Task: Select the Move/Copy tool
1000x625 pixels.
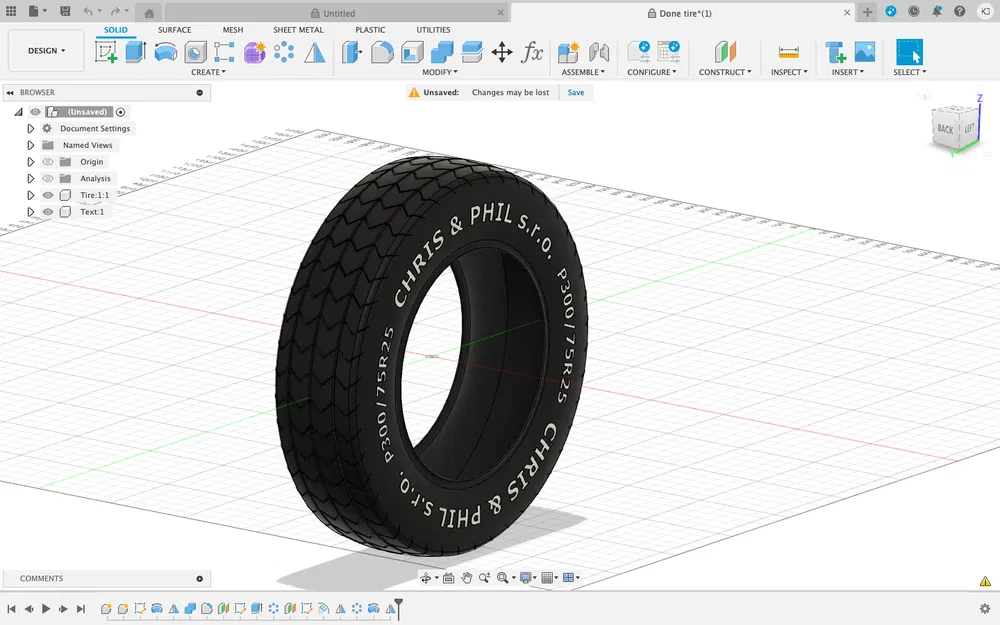Action: coord(501,52)
